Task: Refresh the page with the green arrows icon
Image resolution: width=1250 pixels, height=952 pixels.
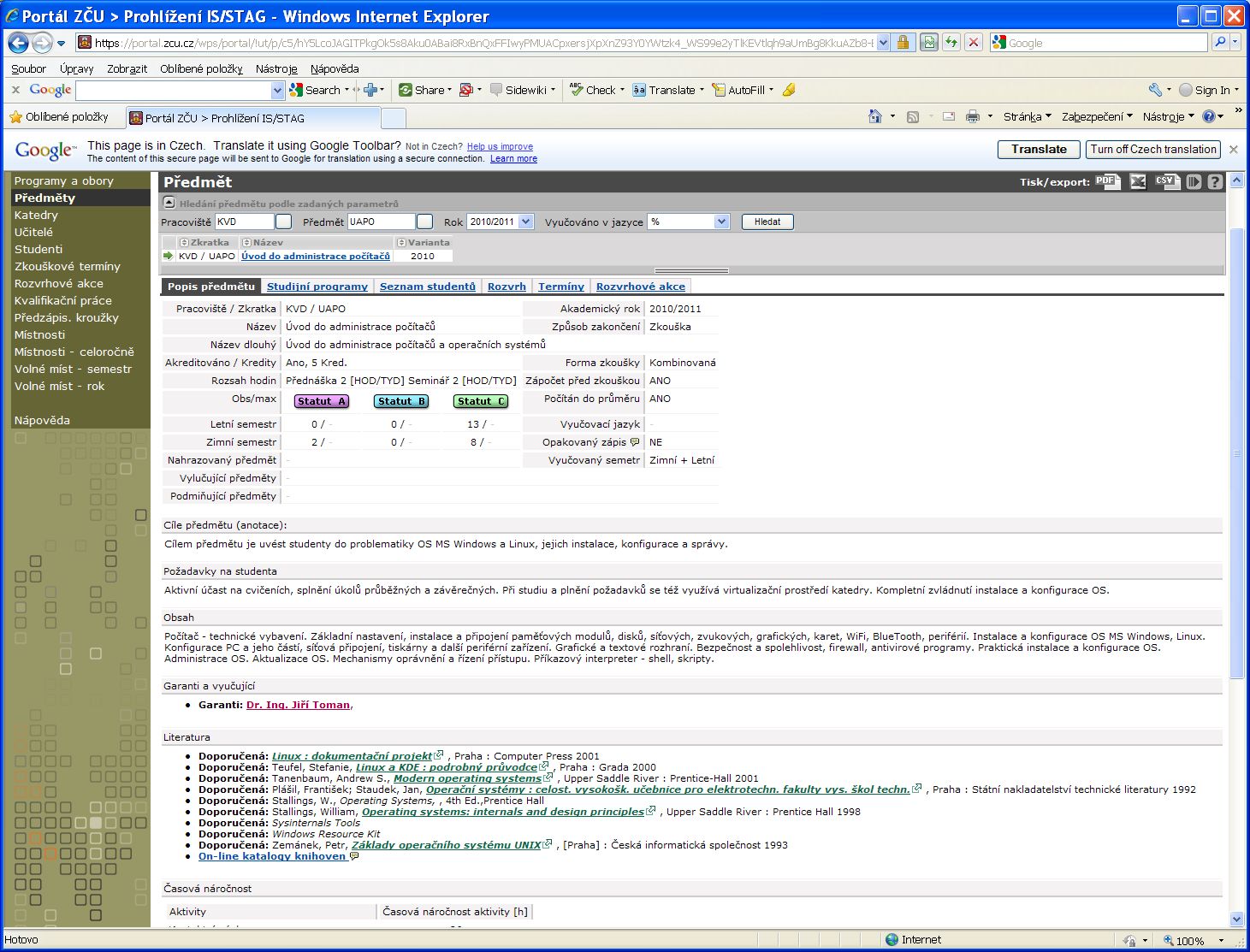Action: pos(951,42)
